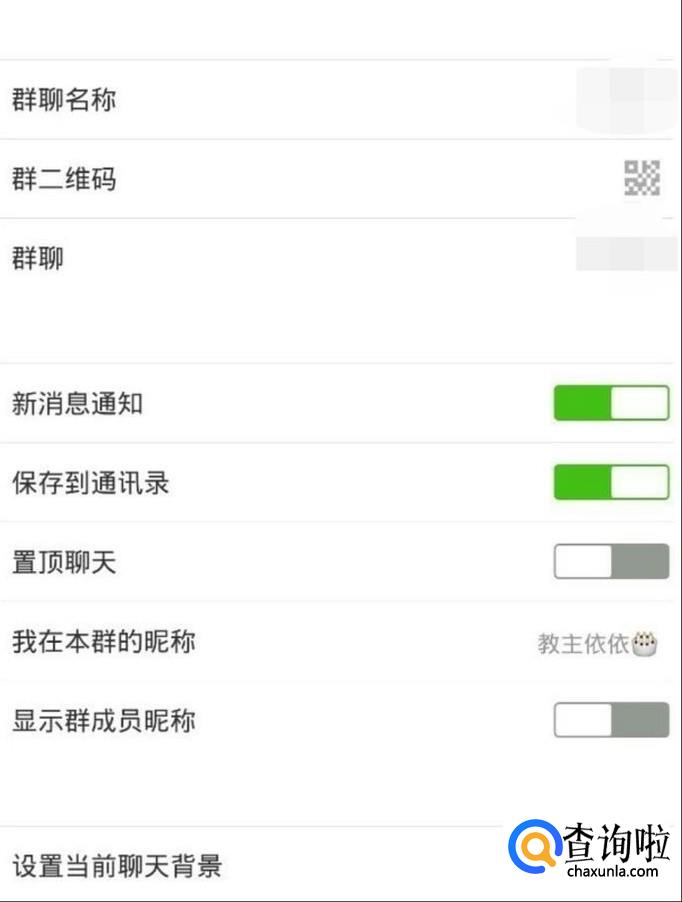The width and height of the screenshot is (682, 902).
Task: Disable the 保存到通讯录 switch
Action: [611, 482]
